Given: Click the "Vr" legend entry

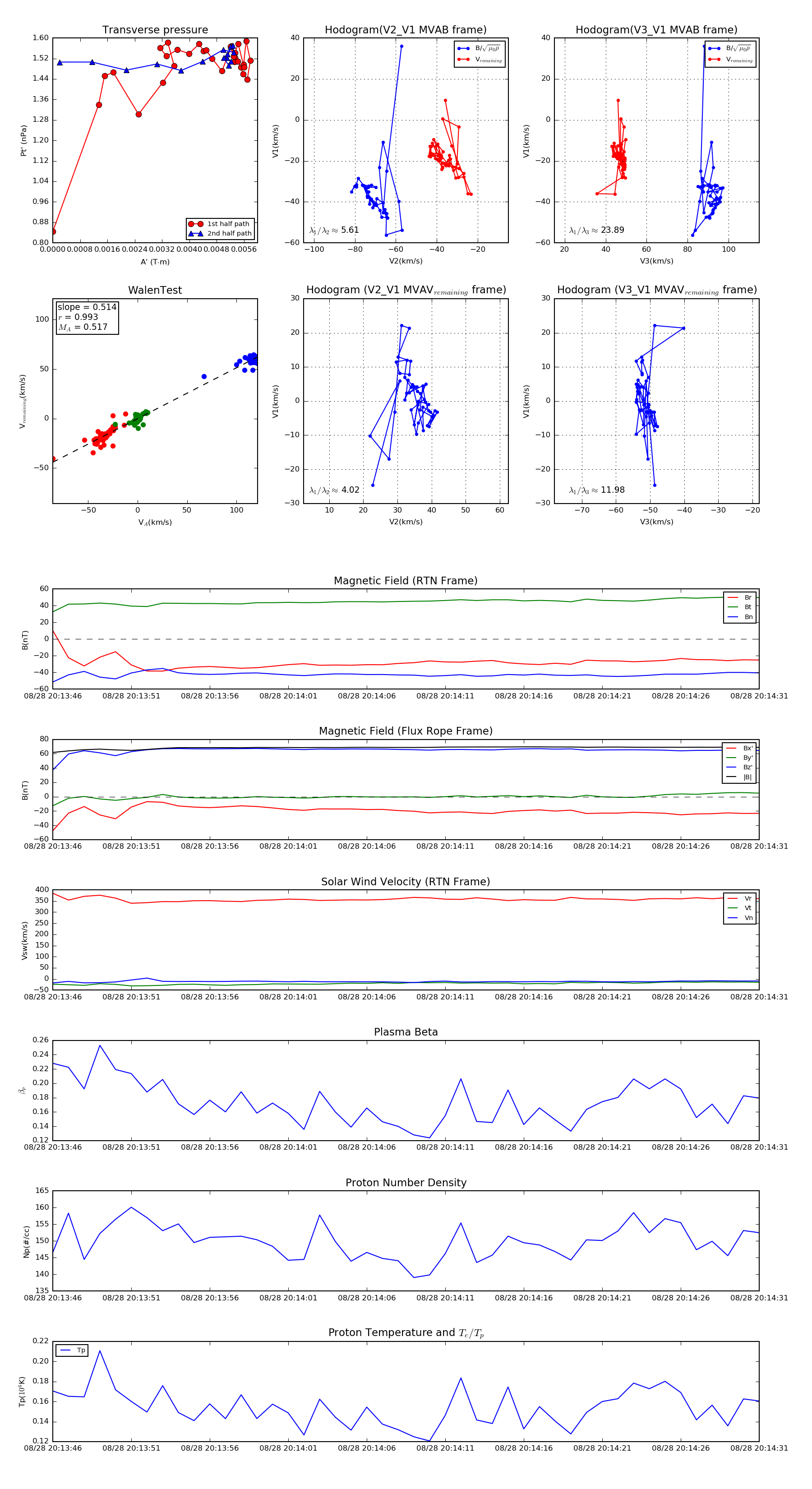Looking at the screenshot, I should (x=740, y=899).
